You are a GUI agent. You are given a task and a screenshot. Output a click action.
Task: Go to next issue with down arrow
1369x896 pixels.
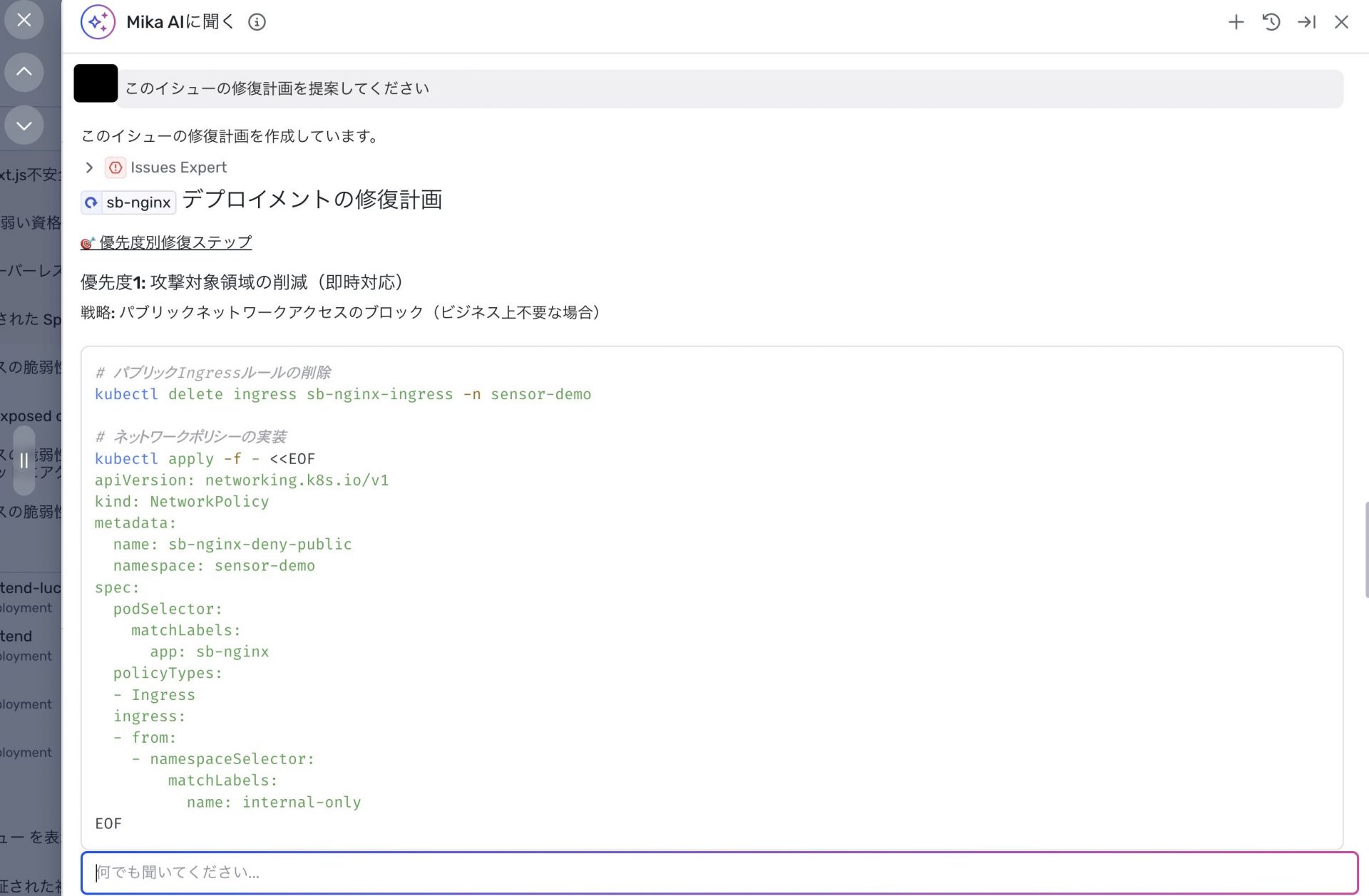[x=24, y=125]
